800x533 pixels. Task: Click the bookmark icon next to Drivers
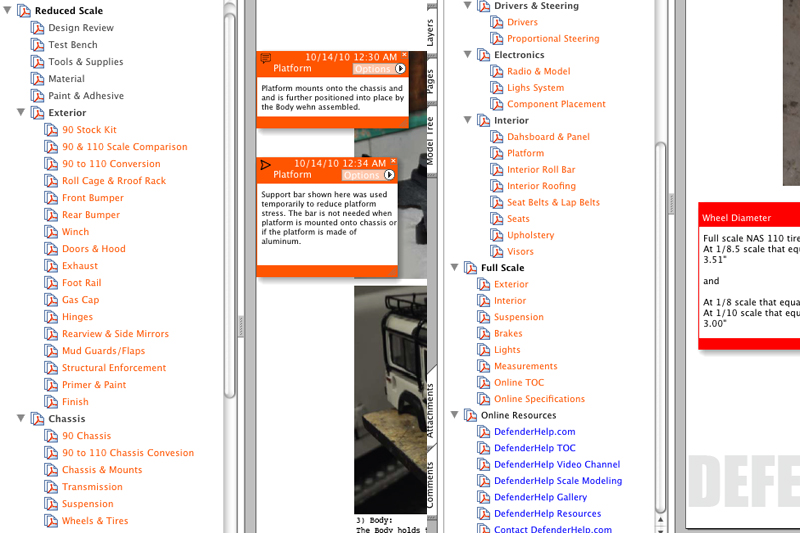(496, 22)
